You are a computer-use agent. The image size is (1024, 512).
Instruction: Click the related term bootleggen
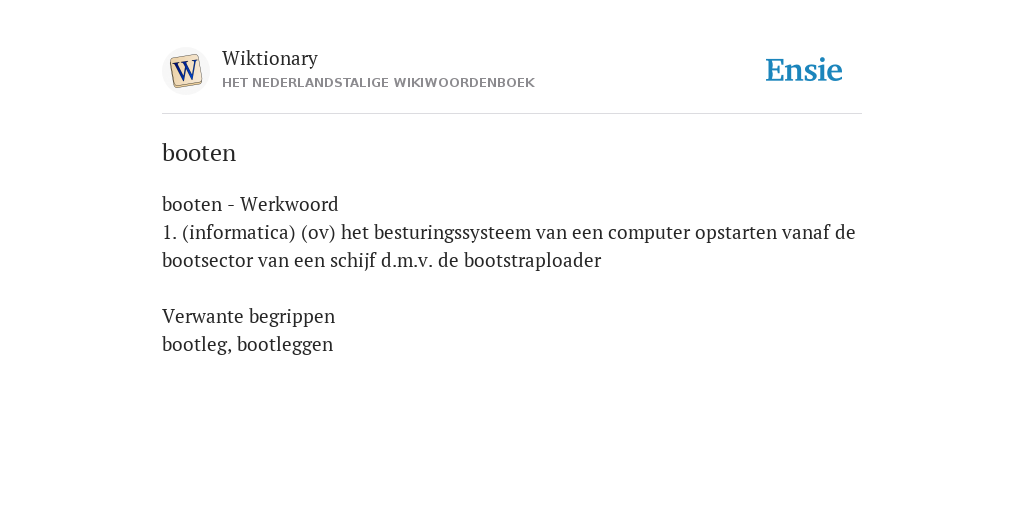(285, 345)
